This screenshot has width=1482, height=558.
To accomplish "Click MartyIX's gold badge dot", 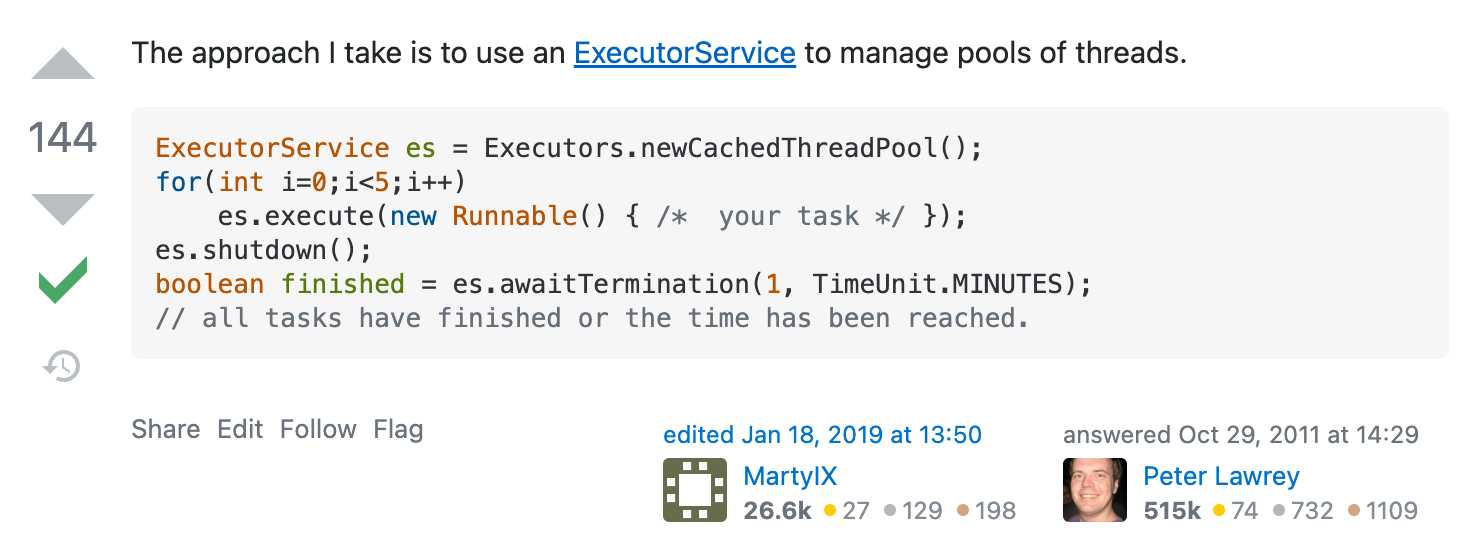I will [x=829, y=511].
